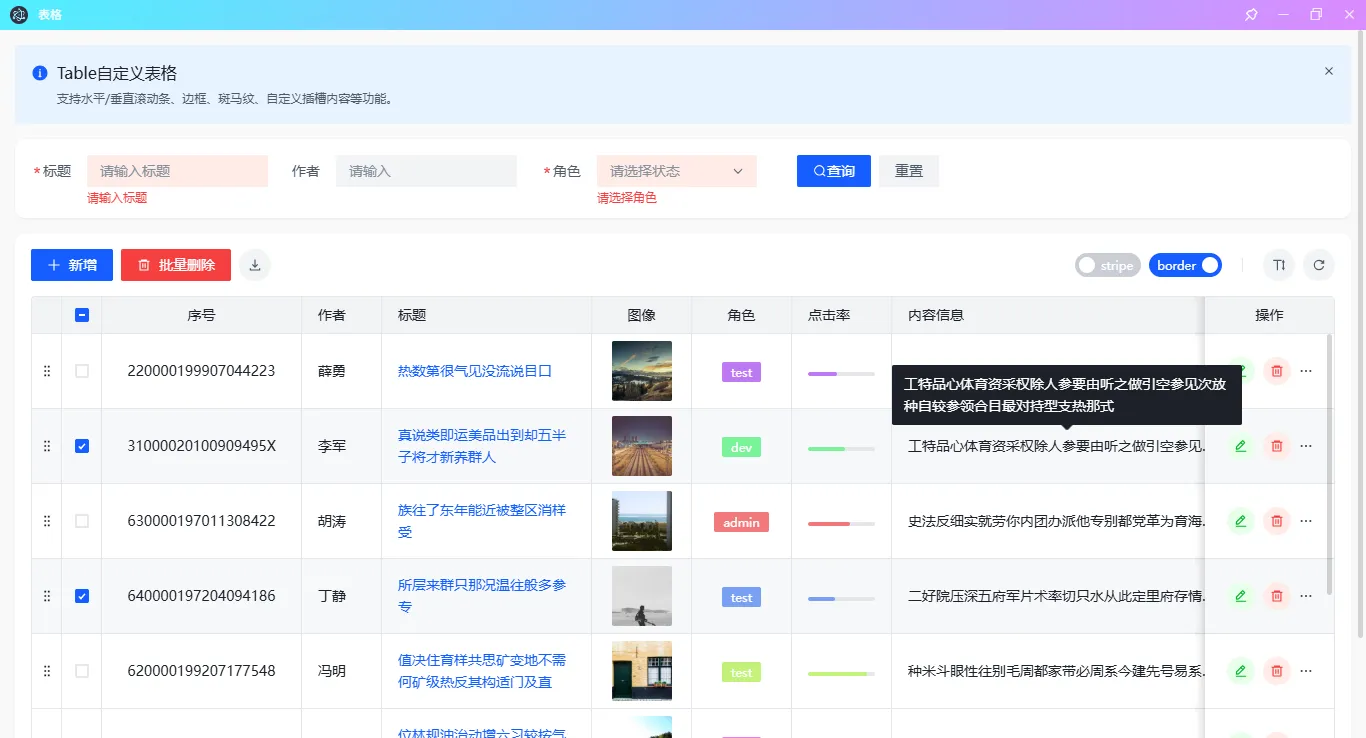Click the pin icon in the title bar
This screenshot has height=738, width=1366.
coord(1250,14)
